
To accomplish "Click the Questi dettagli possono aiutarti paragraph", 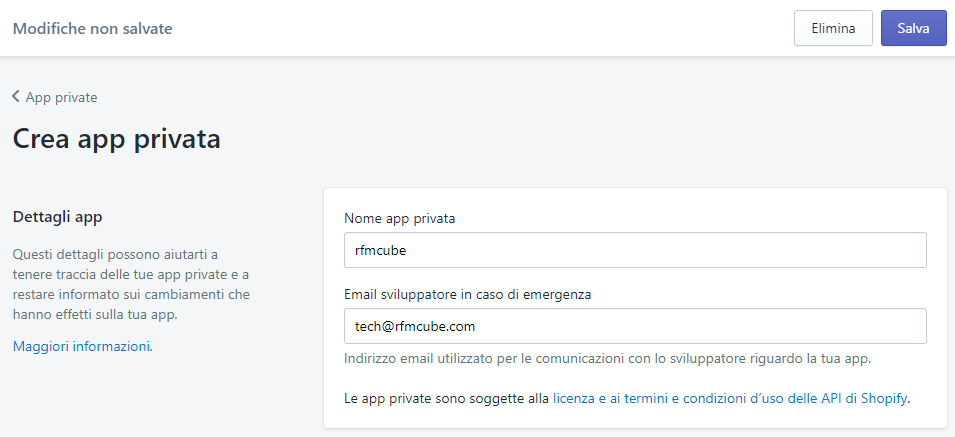I will click(x=132, y=284).
